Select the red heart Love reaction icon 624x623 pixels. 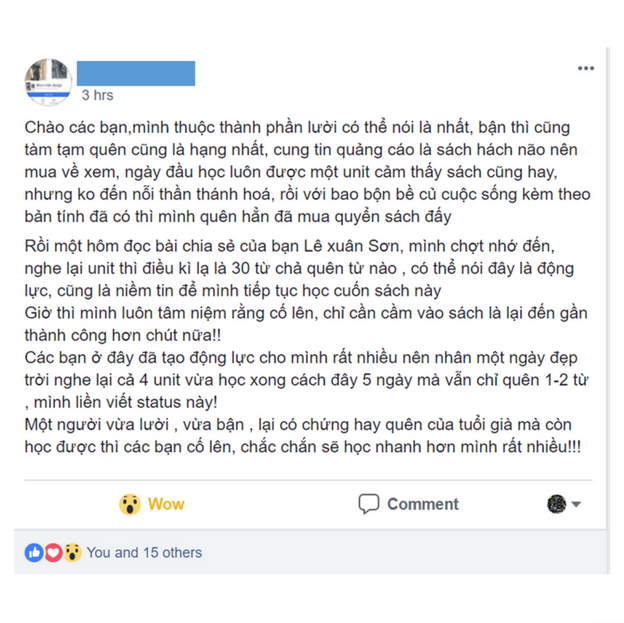53,553
